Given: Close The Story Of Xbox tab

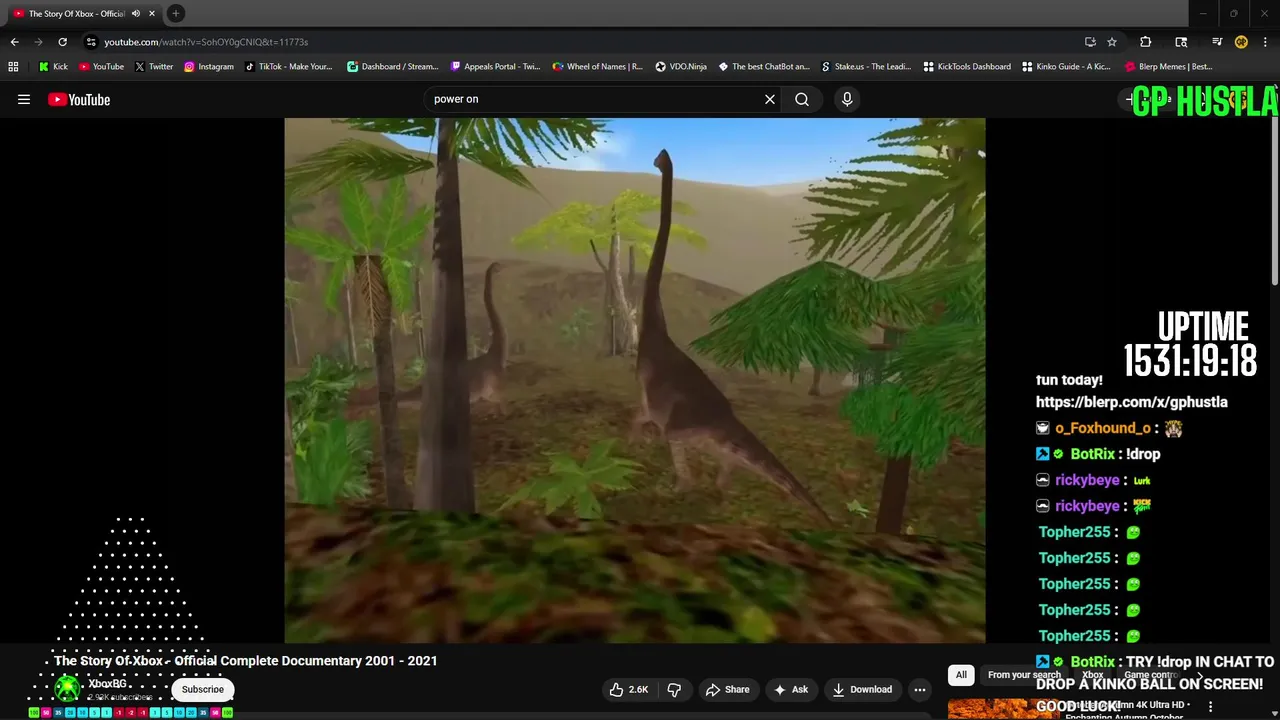Looking at the screenshot, I should 152,14.
